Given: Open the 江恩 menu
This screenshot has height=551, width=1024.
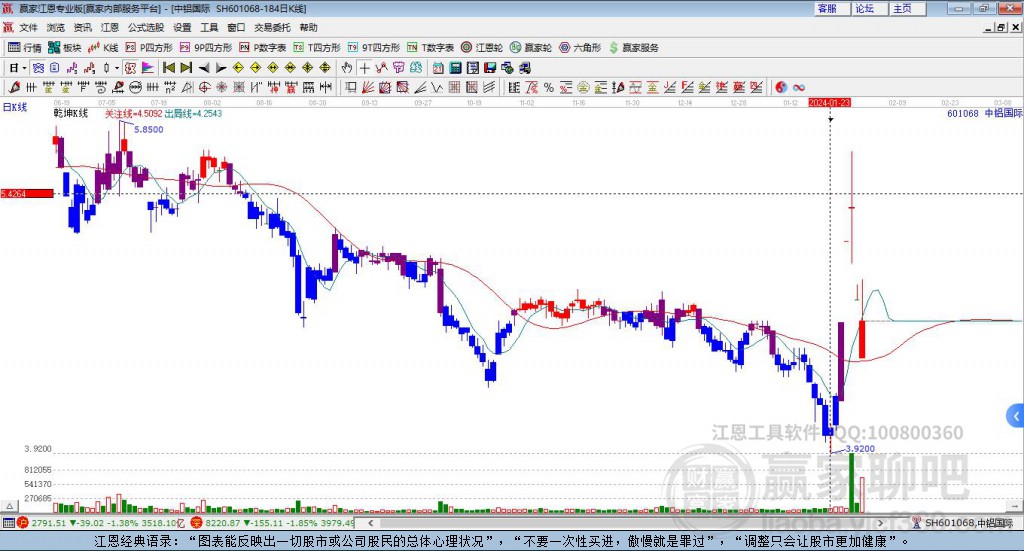Looking at the screenshot, I should coord(110,27).
